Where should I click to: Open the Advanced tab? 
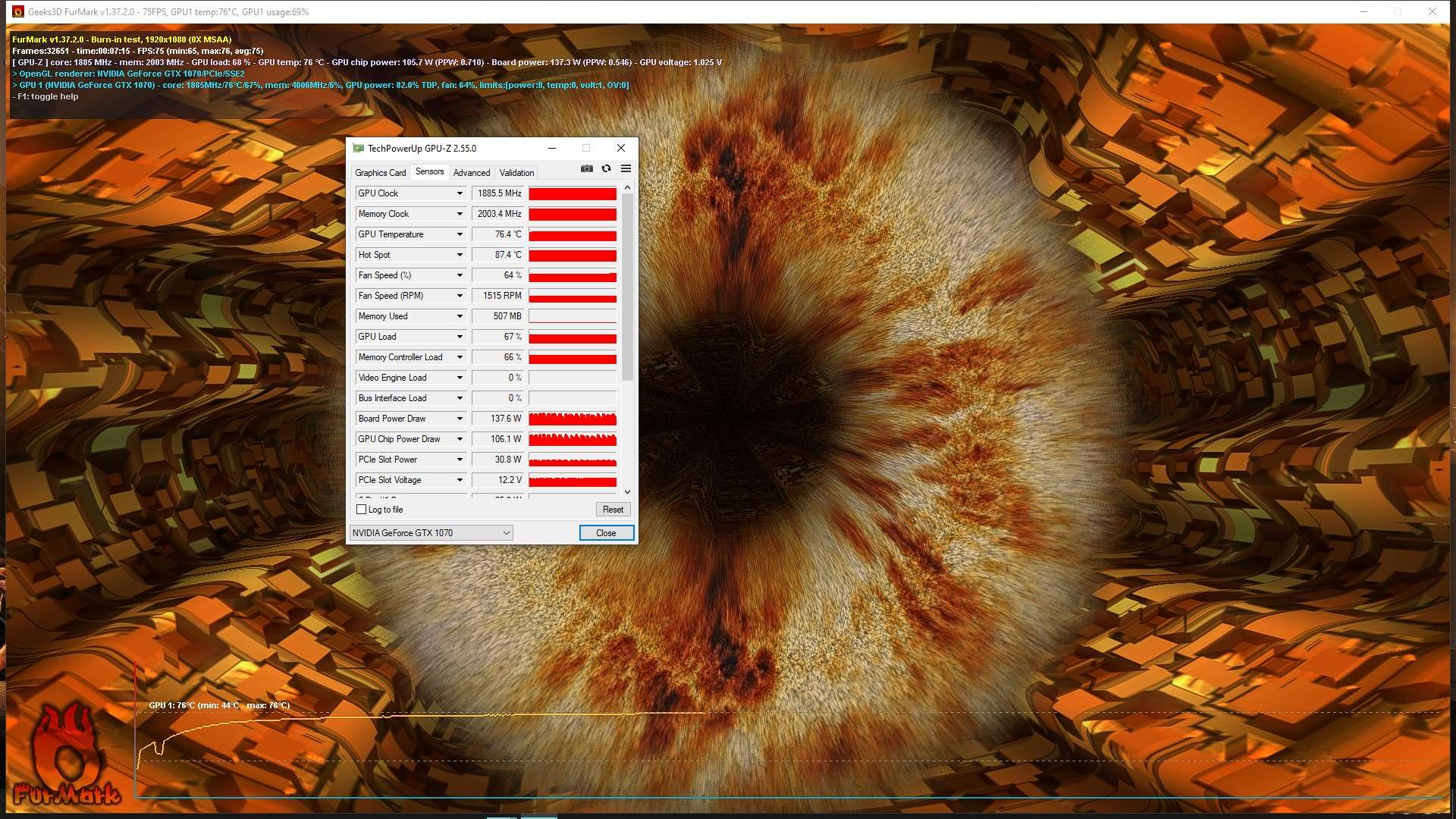pos(471,173)
